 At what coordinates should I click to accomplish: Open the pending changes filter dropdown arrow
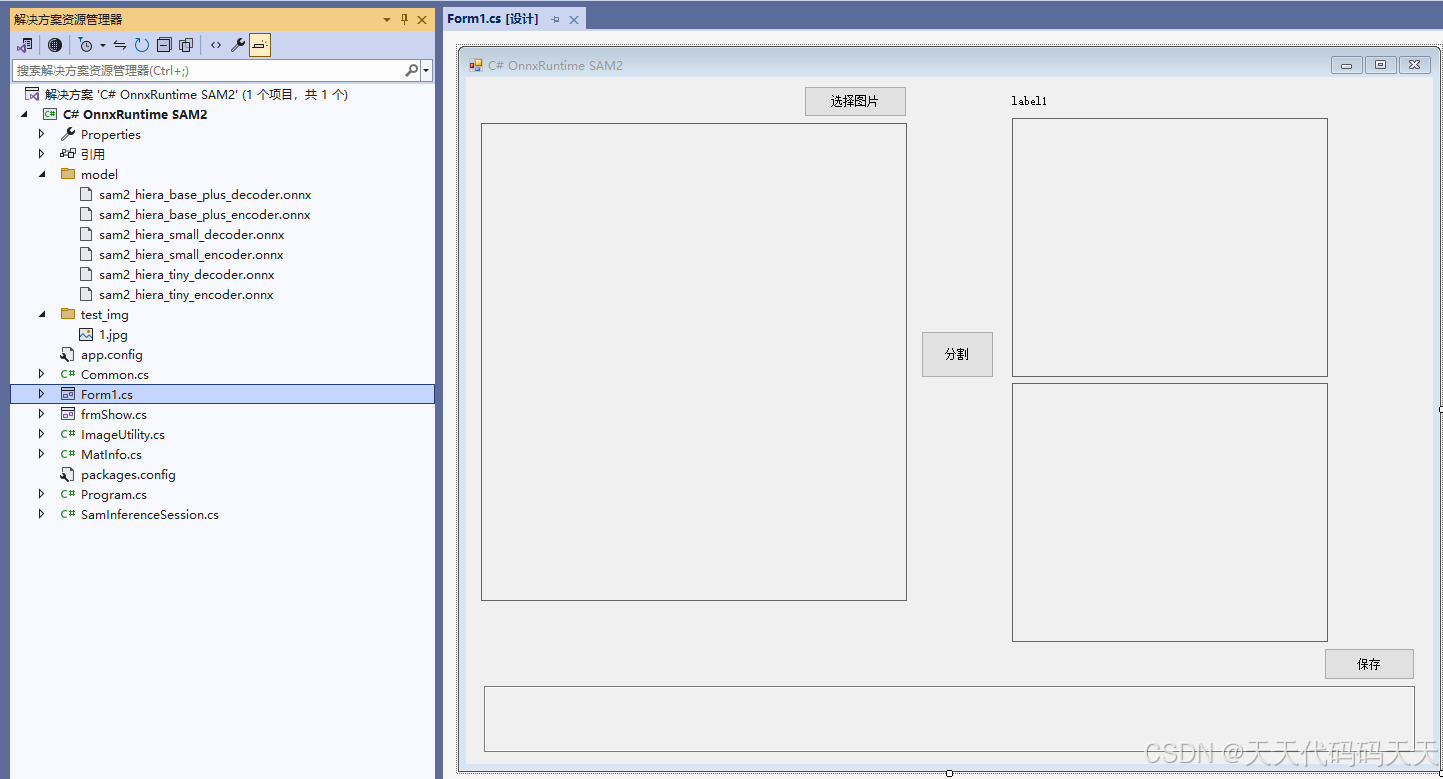(x=102, y=45)
